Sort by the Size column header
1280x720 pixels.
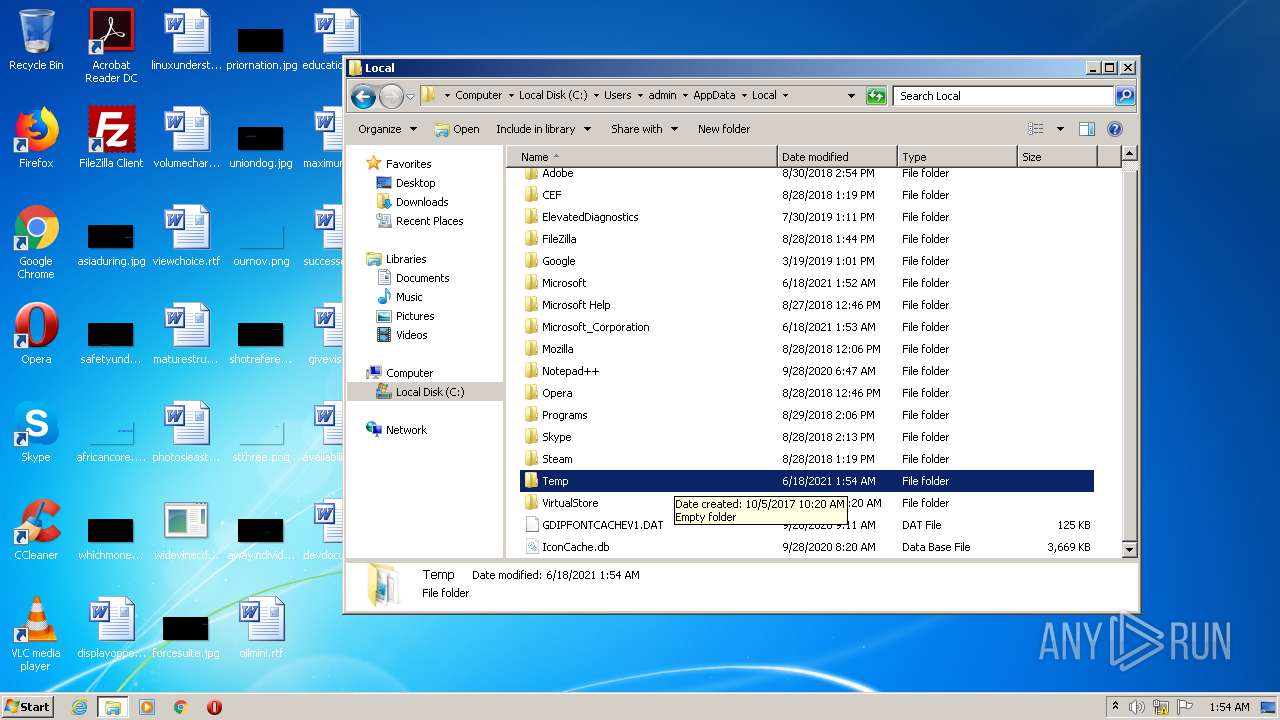tap(1057, 157)
